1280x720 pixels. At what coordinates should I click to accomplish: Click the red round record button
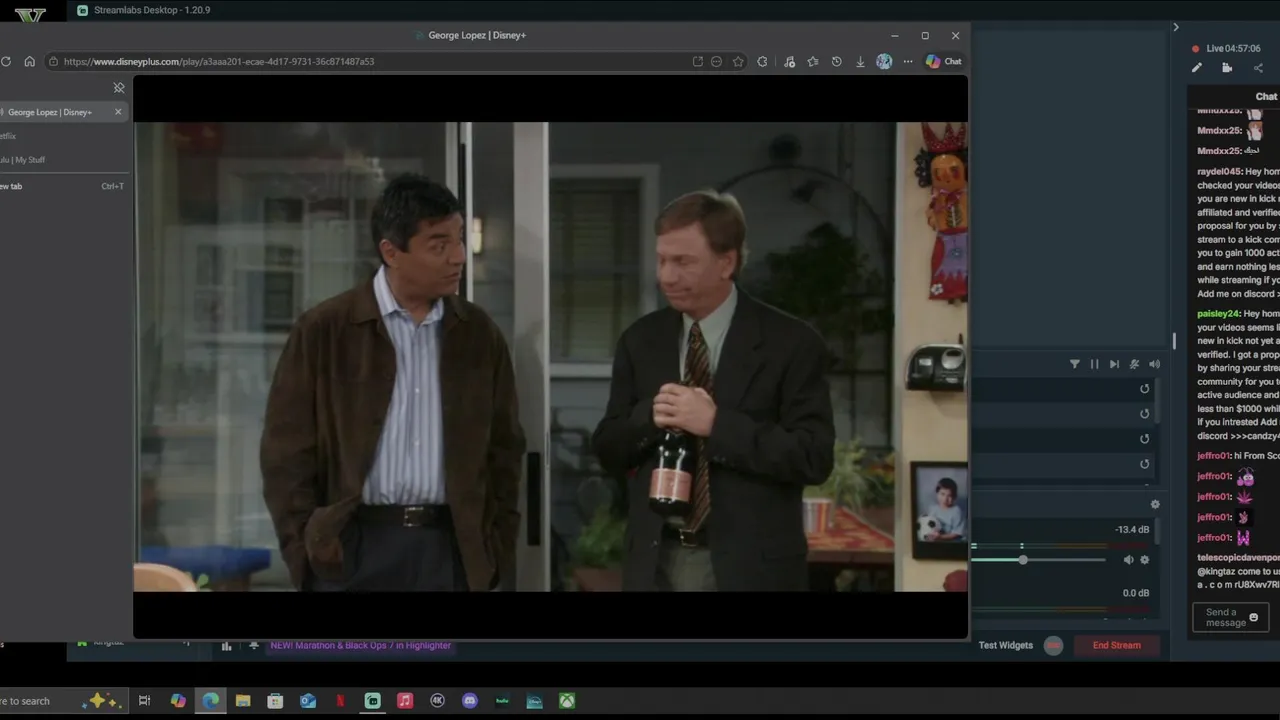click(1053, 645)
